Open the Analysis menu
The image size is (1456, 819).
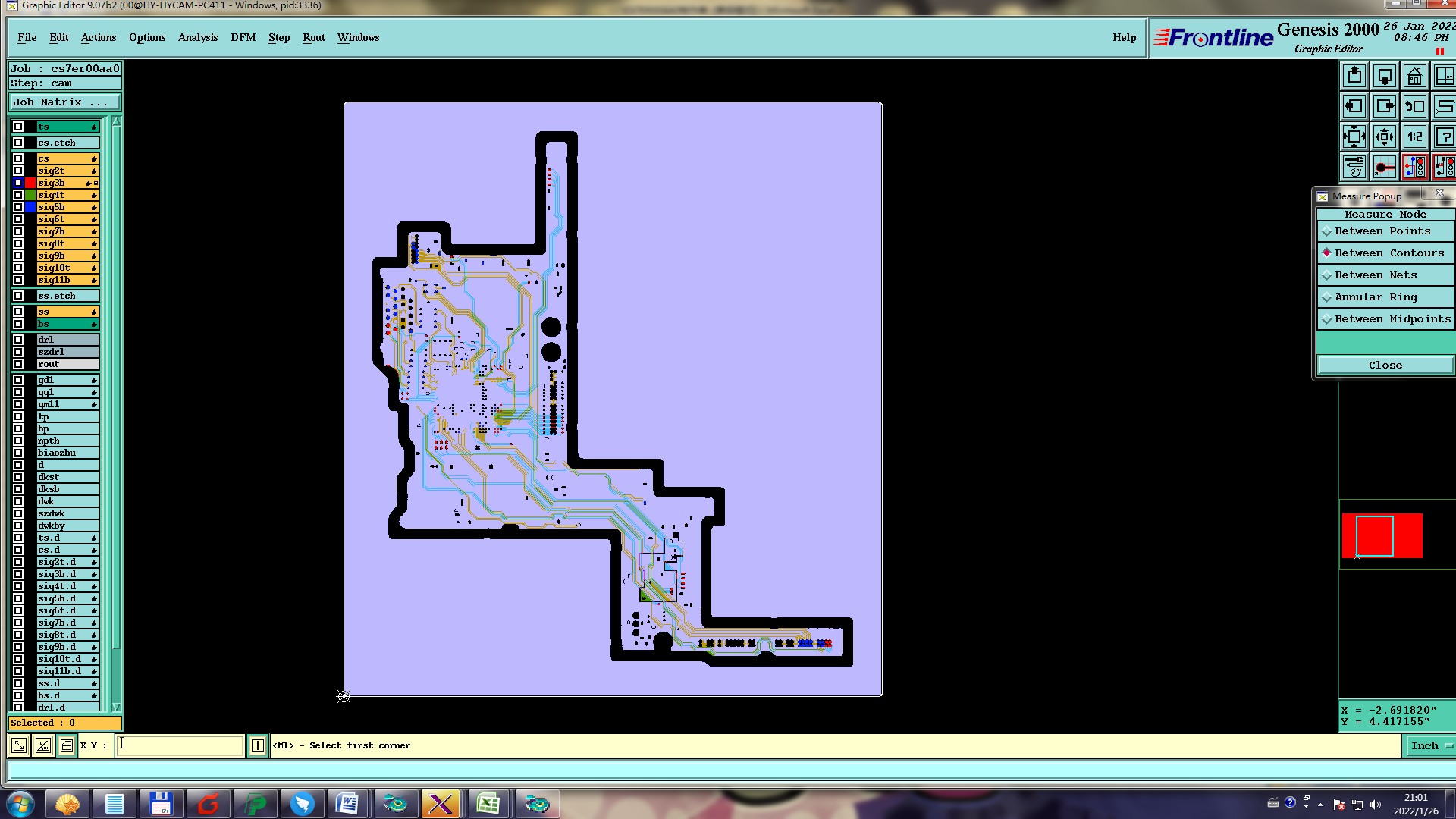pyautogui.click(x=197, y=37)
